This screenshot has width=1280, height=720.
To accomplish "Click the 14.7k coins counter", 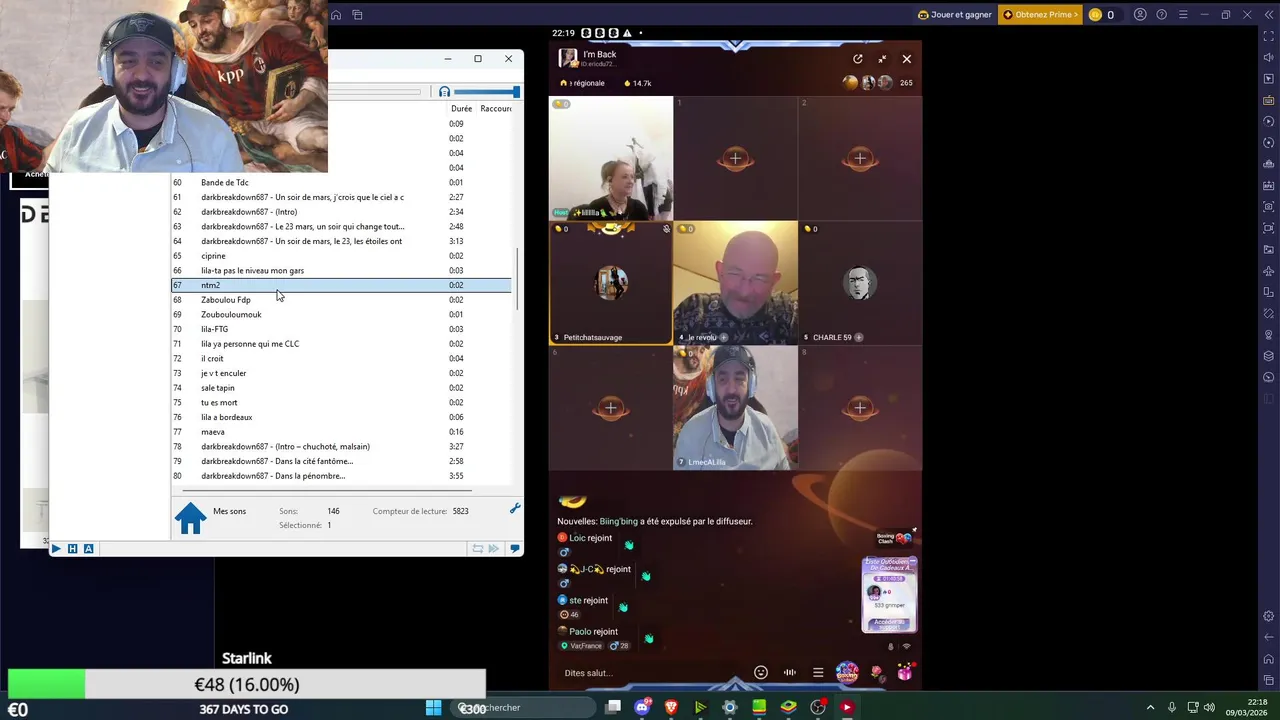I will point(637,83).
